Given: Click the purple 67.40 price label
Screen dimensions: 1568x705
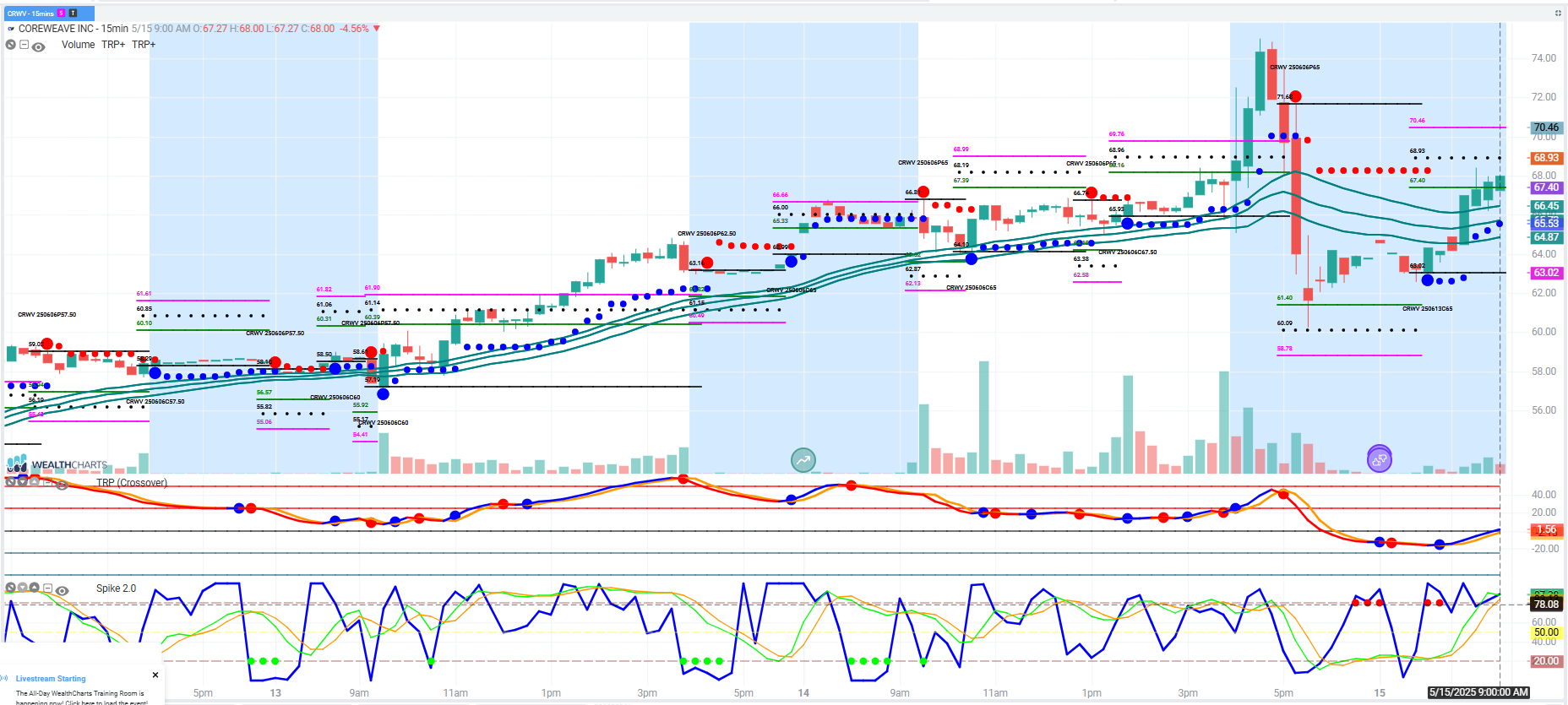Looking at the screenshot, I should click(x=1546, y=187).
